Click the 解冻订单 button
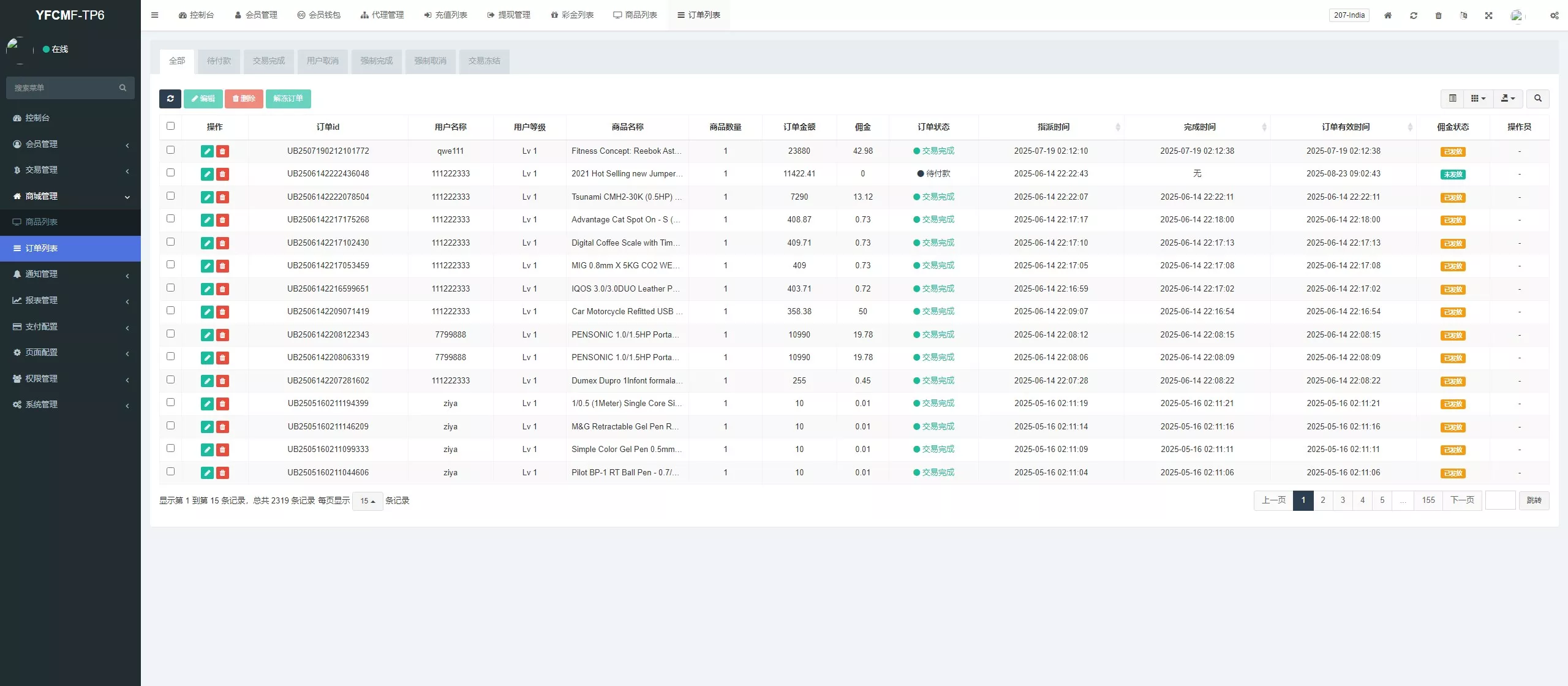Viewport: 1568px width, 686px height. pos(288,99)
